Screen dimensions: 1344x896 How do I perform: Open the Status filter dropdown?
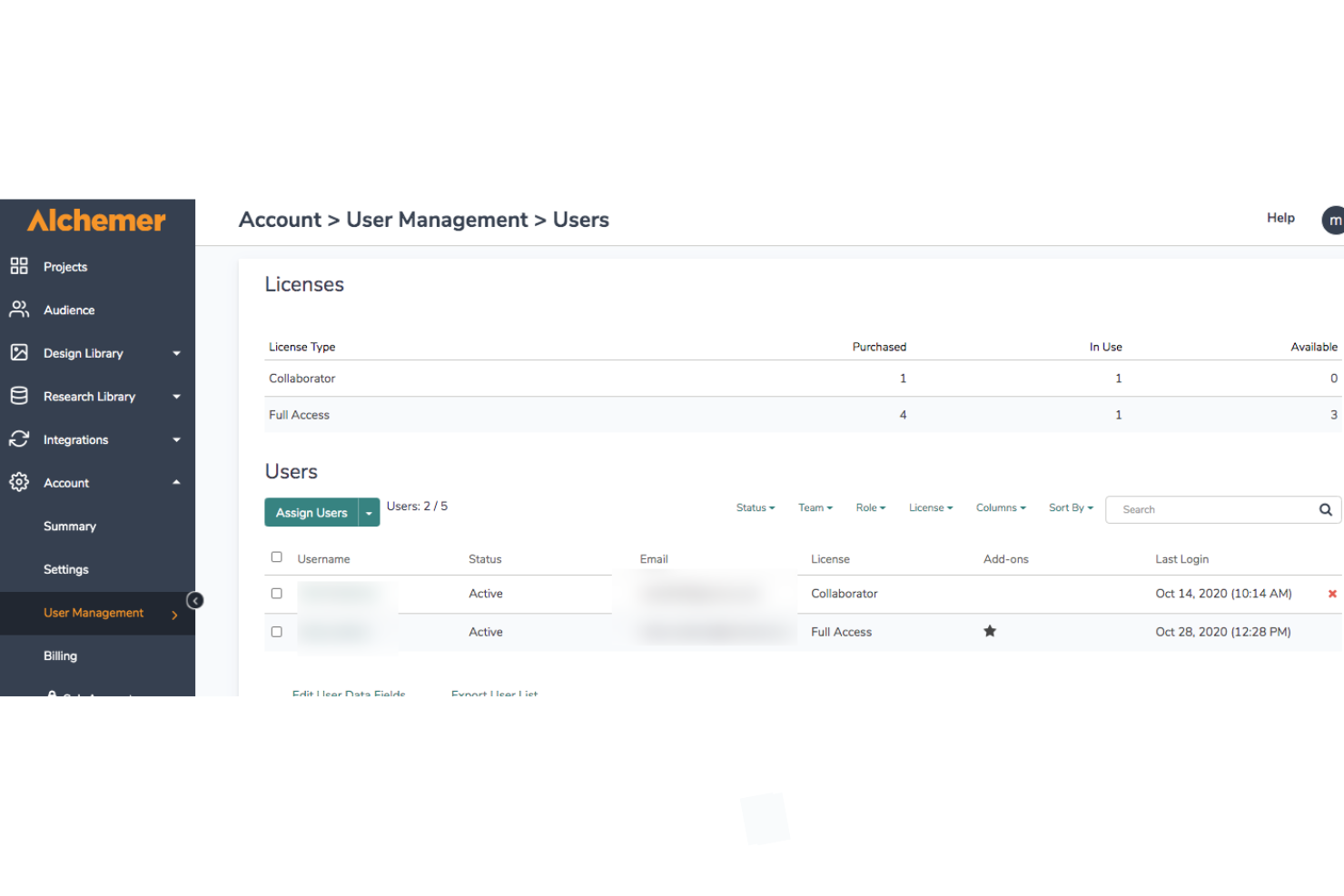click(756, 508)
